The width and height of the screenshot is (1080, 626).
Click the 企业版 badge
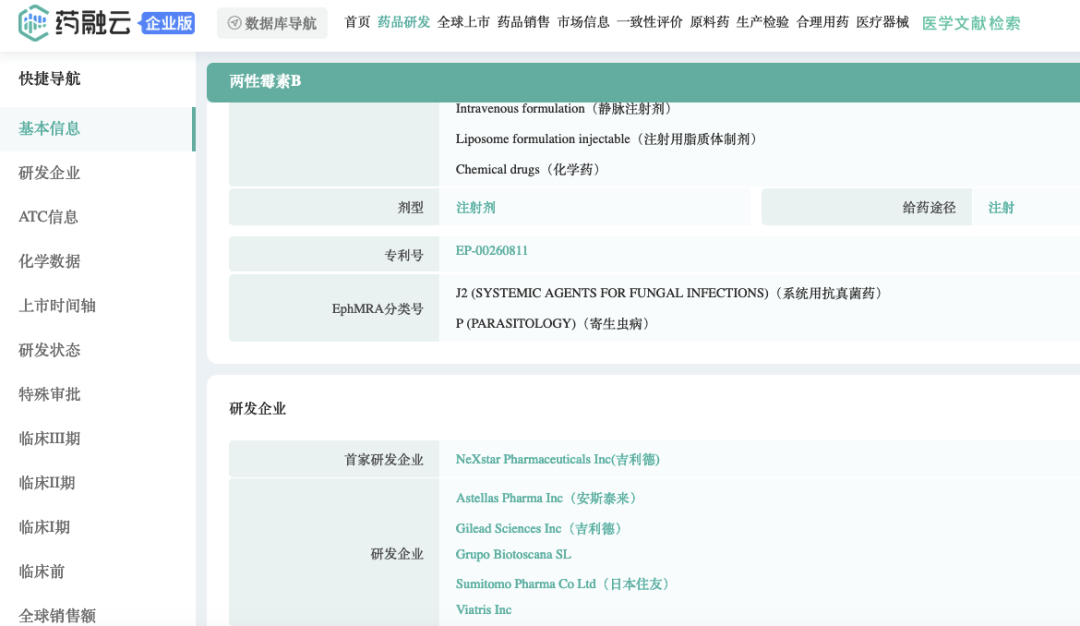tap(167, 23)
